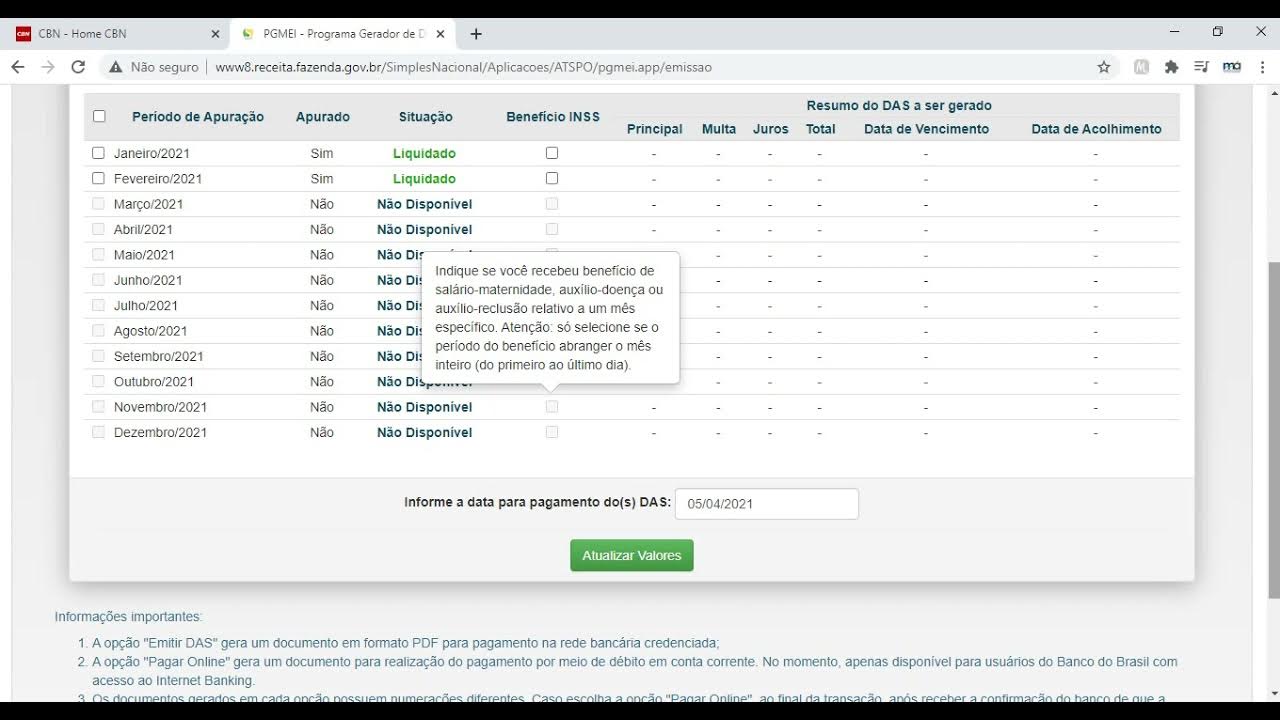
Task: Click the Multa column header
Action: (719, 129)
